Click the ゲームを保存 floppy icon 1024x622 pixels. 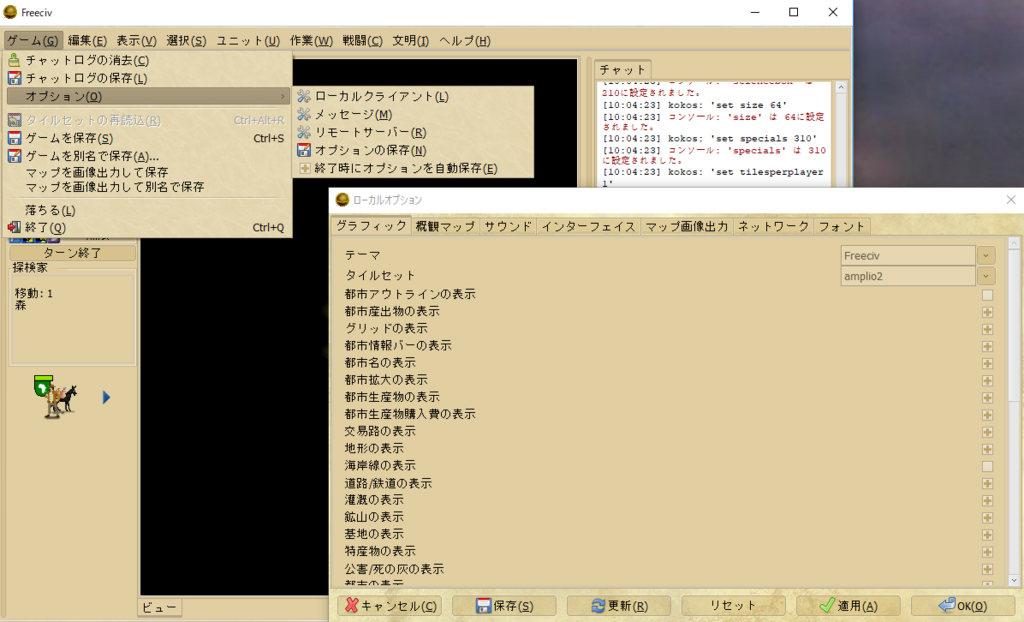[14, 138]
